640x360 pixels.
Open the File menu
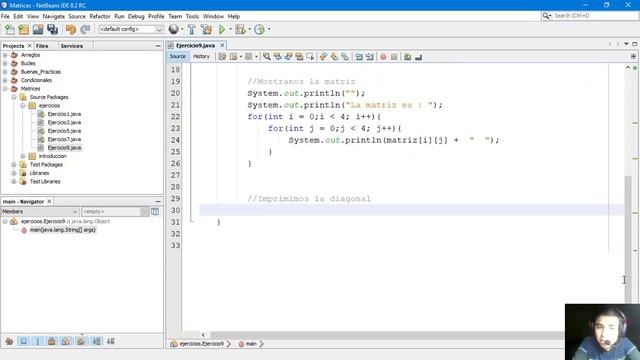pos(5,16)
